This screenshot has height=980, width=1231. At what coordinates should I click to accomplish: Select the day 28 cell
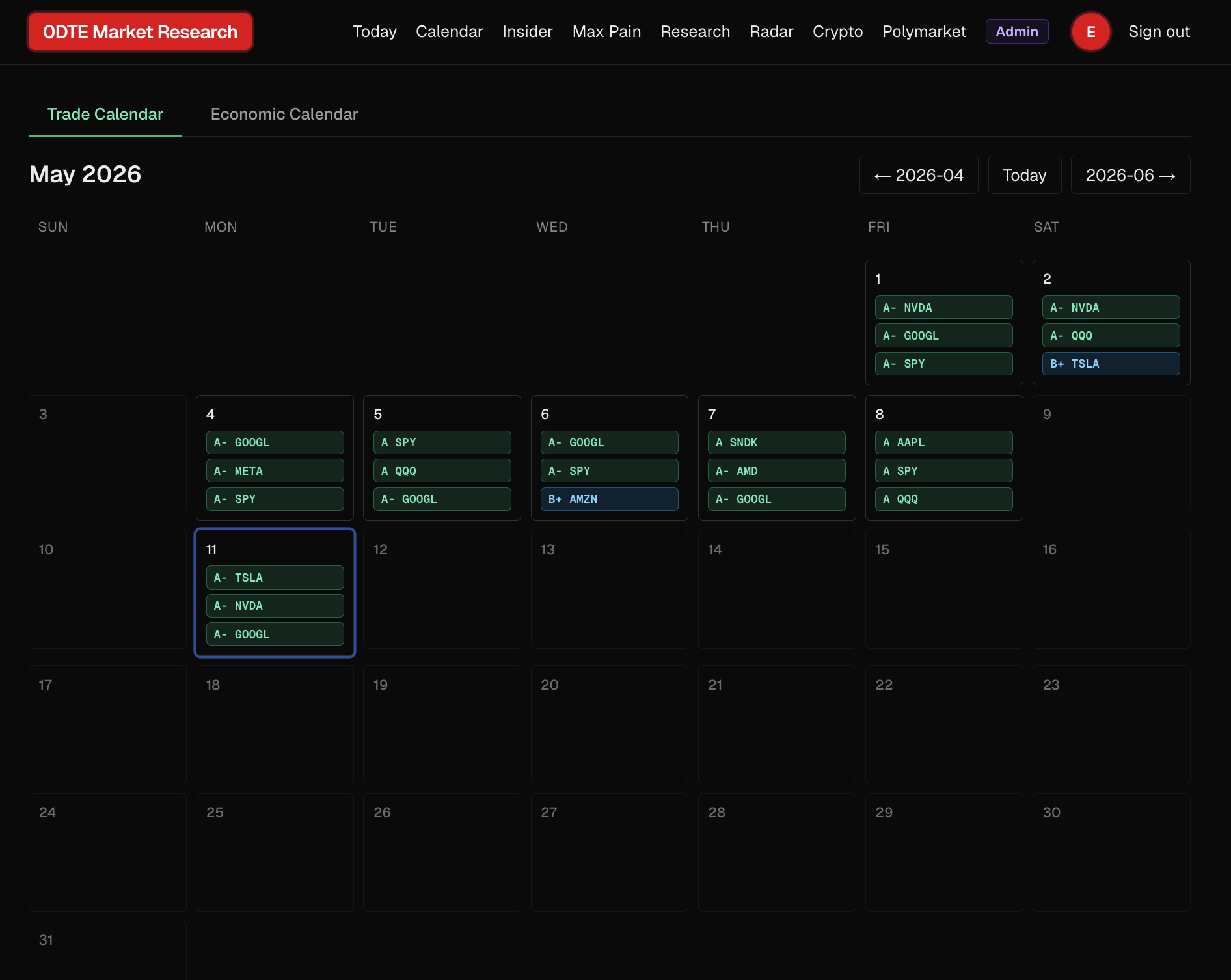point(777,852)
